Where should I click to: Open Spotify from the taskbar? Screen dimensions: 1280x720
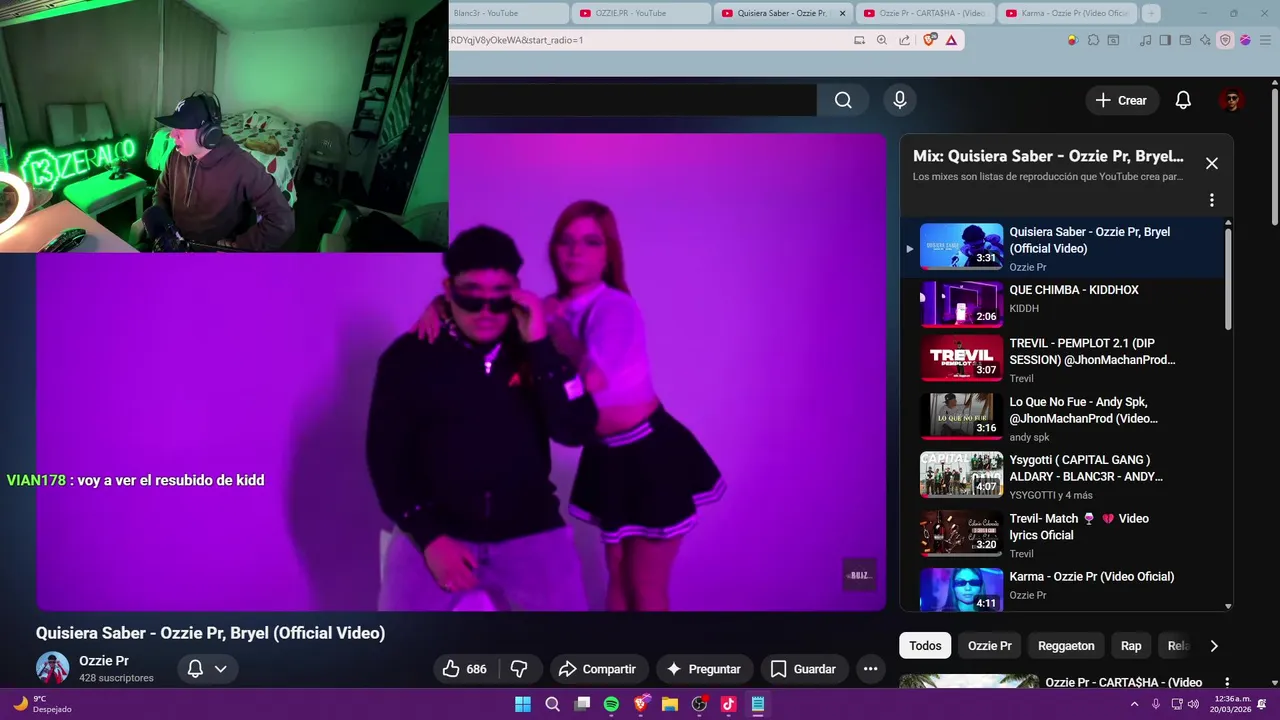tap(611, 704)
